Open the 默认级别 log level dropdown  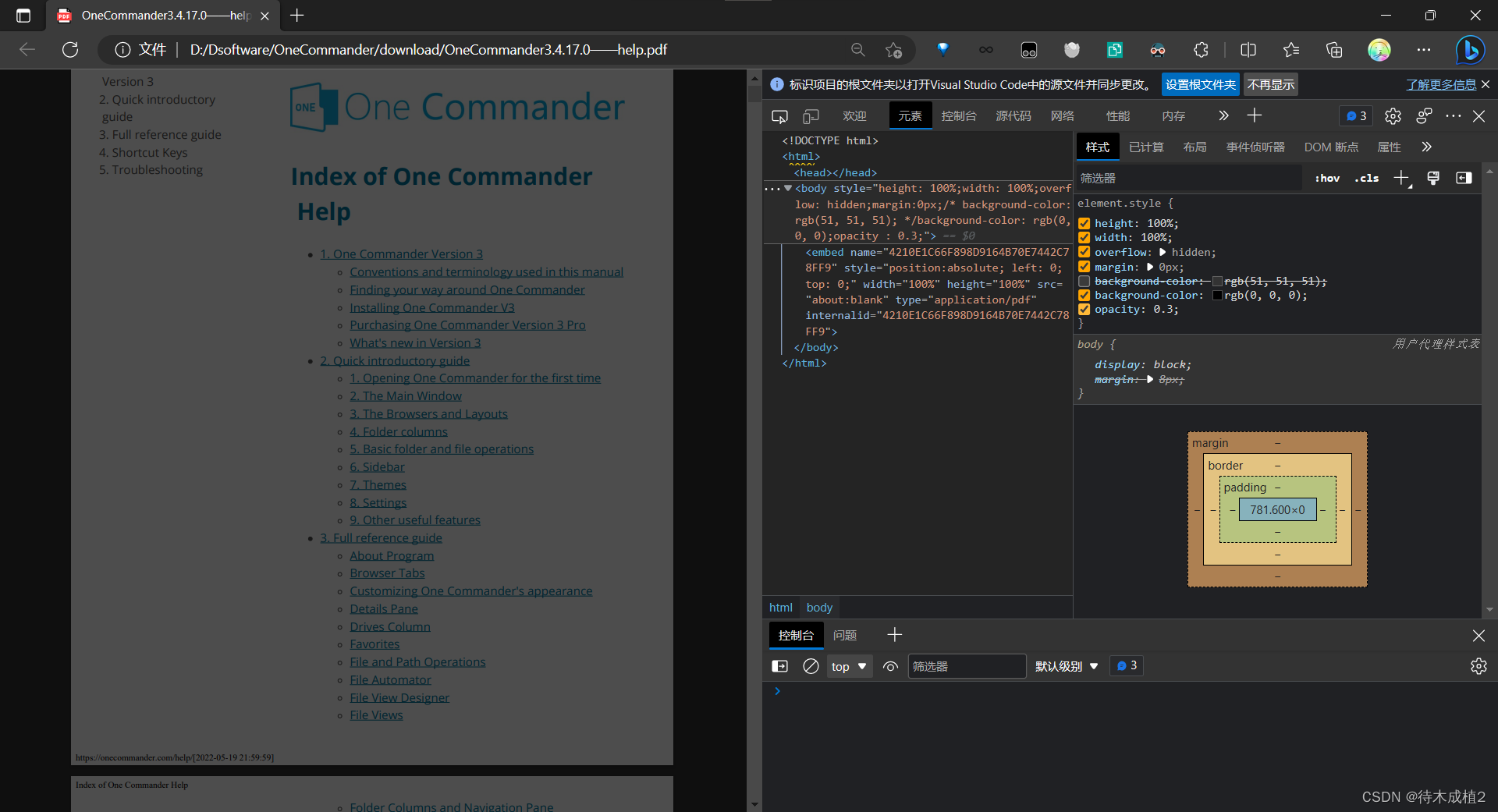pyautogui.click(x=1067, y=666)
